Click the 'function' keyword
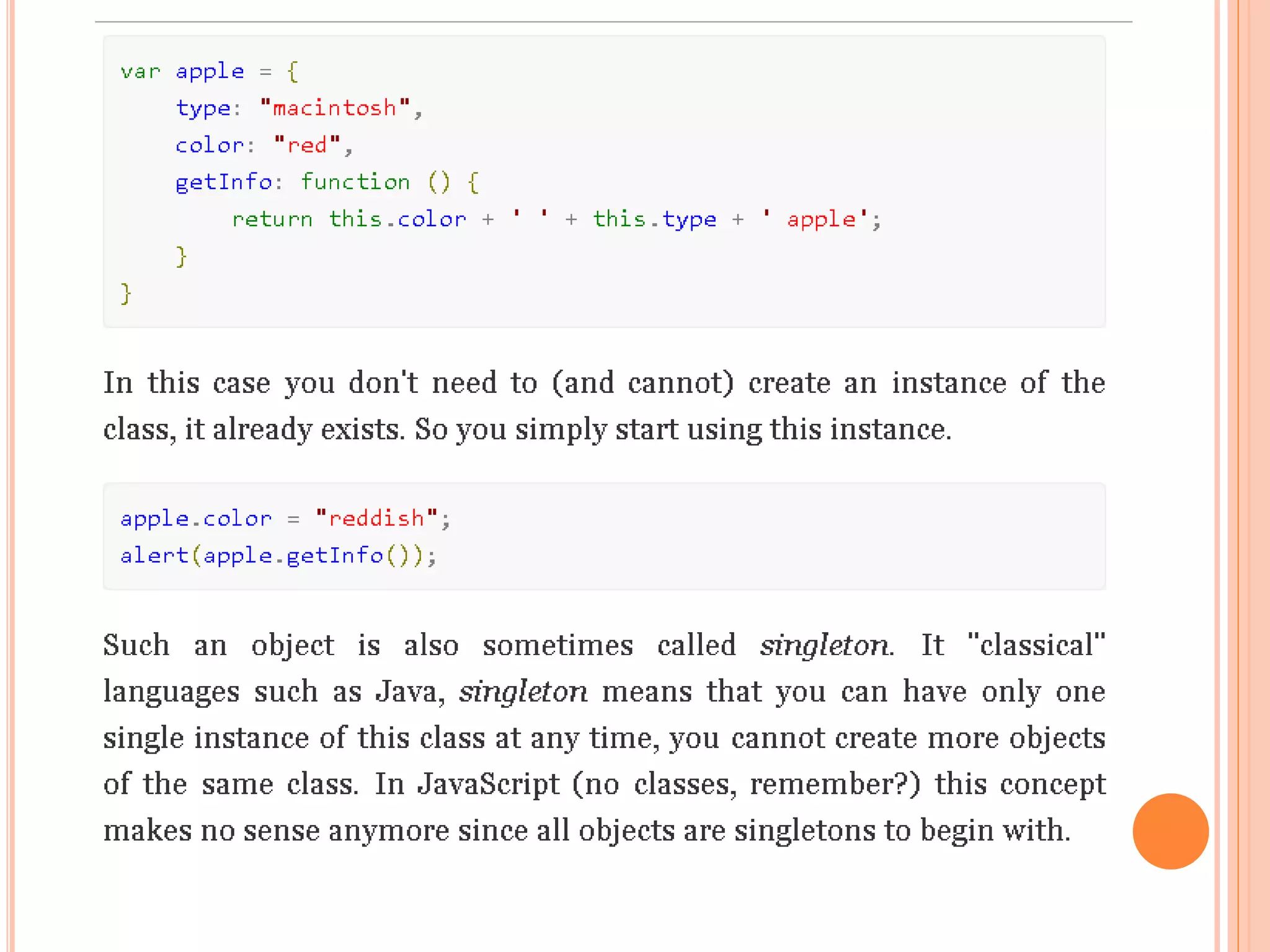1270x952 pixels. 355,182
